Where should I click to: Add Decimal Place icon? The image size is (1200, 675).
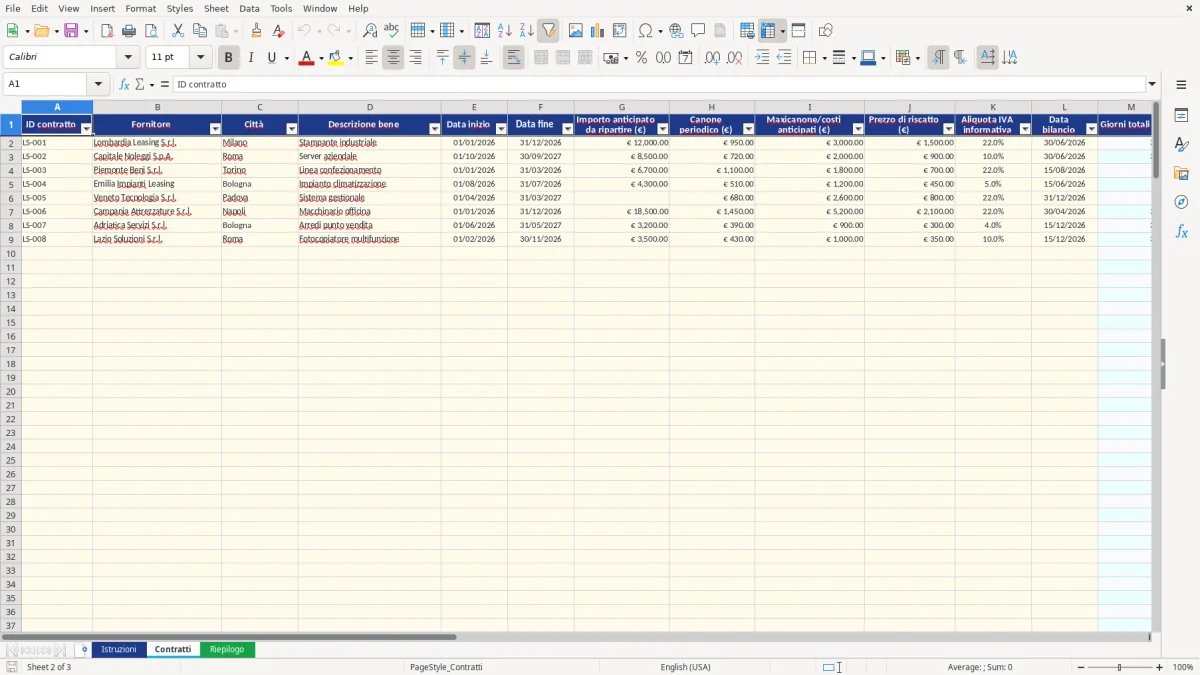coord(712,58)
